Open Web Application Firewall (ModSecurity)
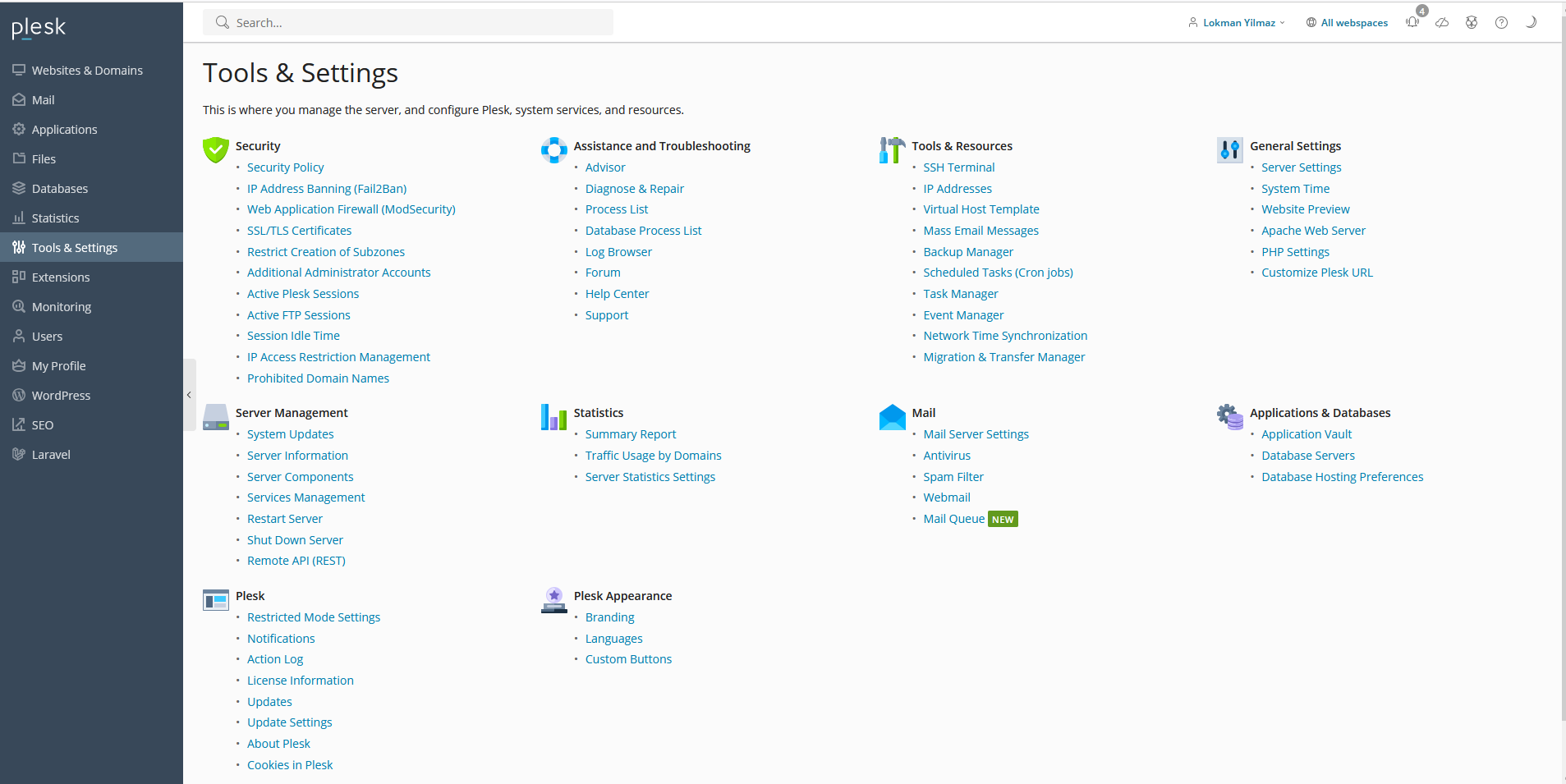The image size is (1566, 784). click(351, 209)
